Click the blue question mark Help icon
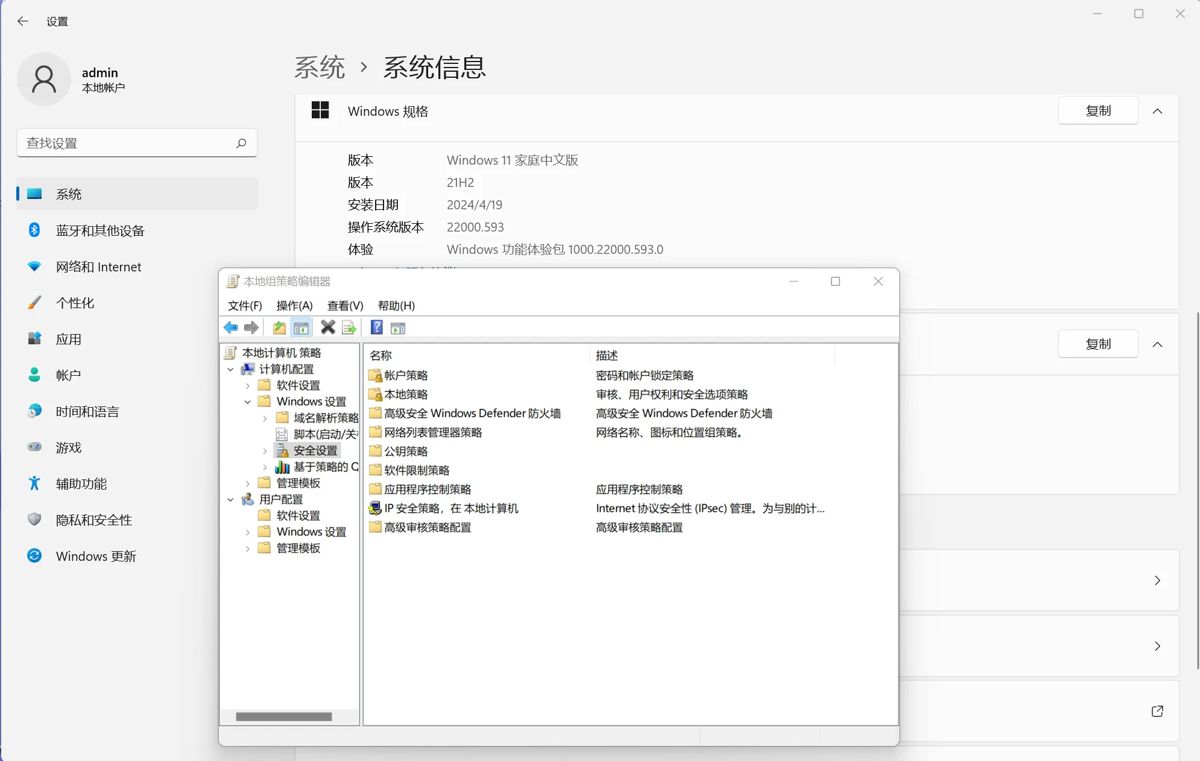 tap(377, 328)
